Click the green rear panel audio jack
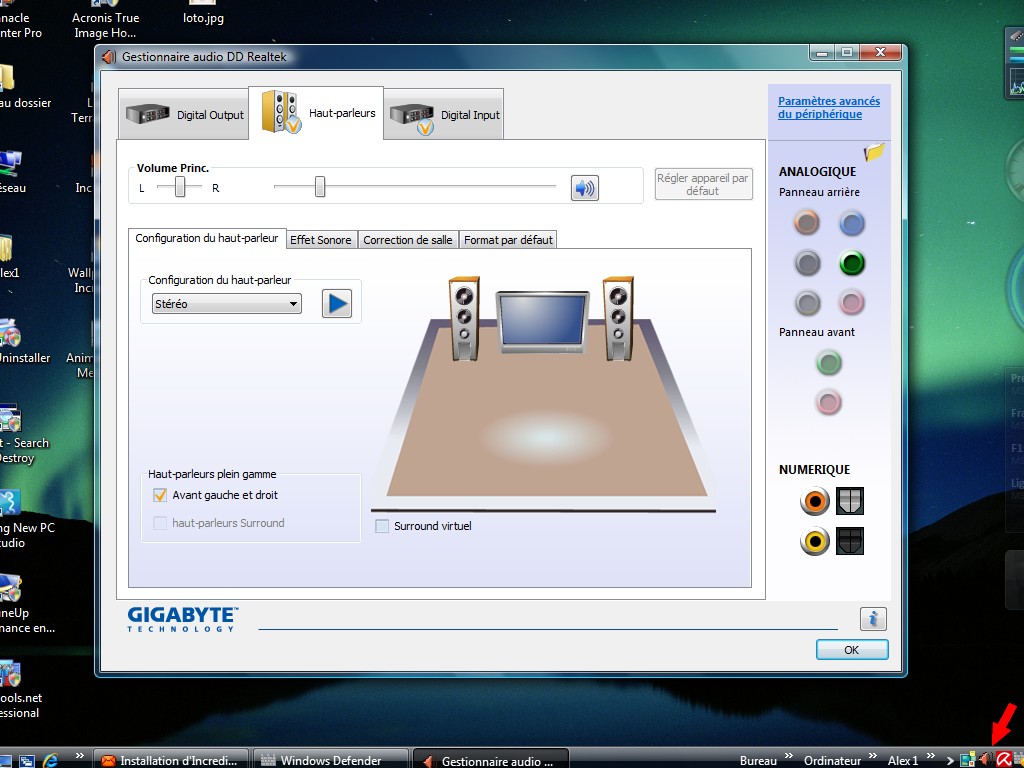 [x=851, y=263]
